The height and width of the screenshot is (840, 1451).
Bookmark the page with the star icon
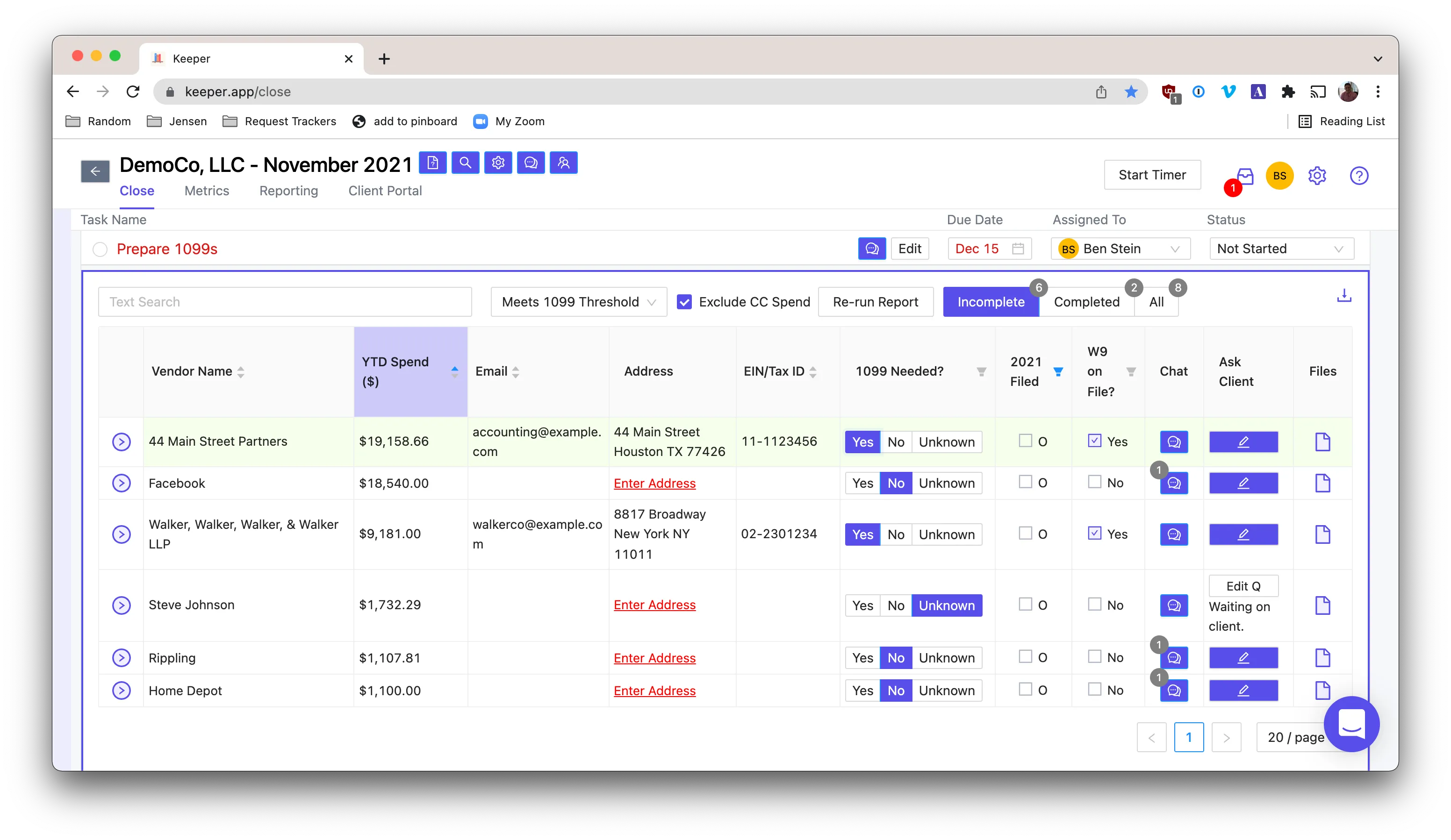click(1131, 92)
